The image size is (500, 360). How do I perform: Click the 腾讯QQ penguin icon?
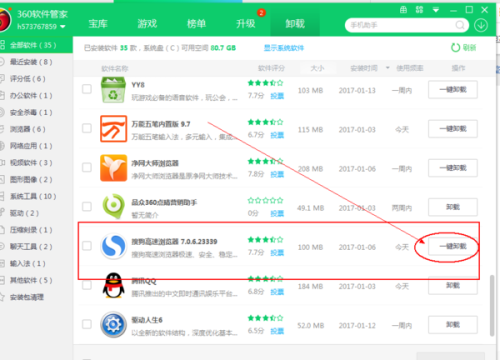click(x=113, y=285)
